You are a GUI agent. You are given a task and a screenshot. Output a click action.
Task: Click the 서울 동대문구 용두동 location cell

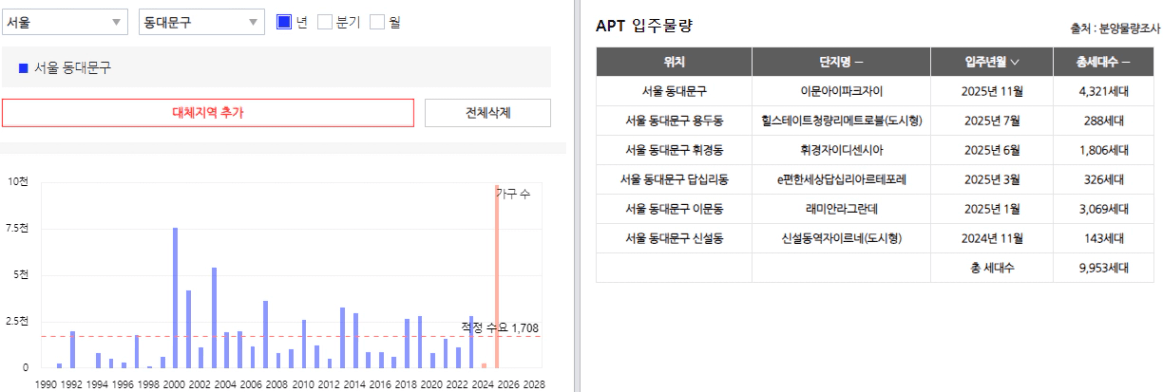click(674, 121)
